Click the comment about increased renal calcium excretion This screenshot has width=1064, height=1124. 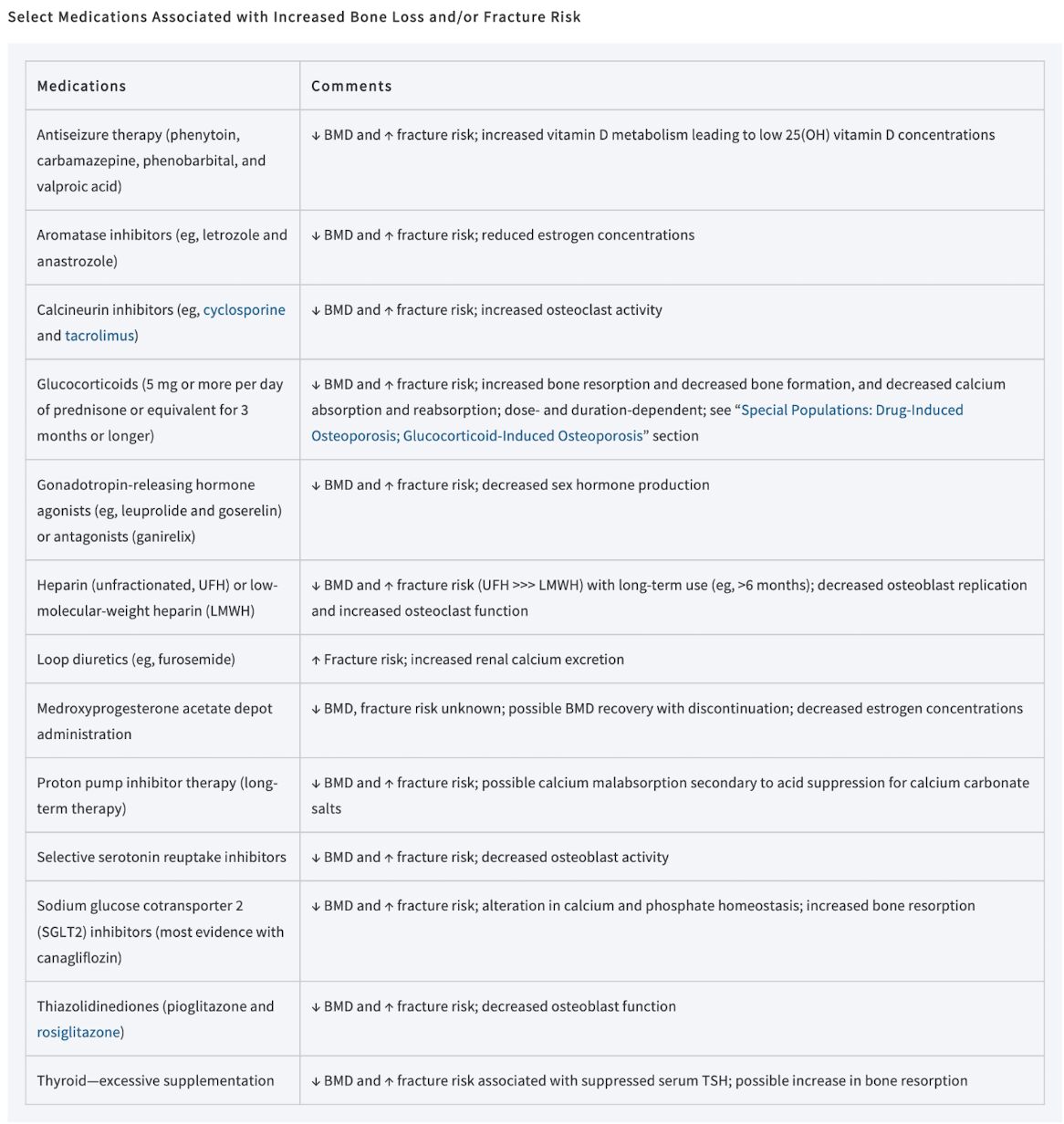[x=467, y=660]
